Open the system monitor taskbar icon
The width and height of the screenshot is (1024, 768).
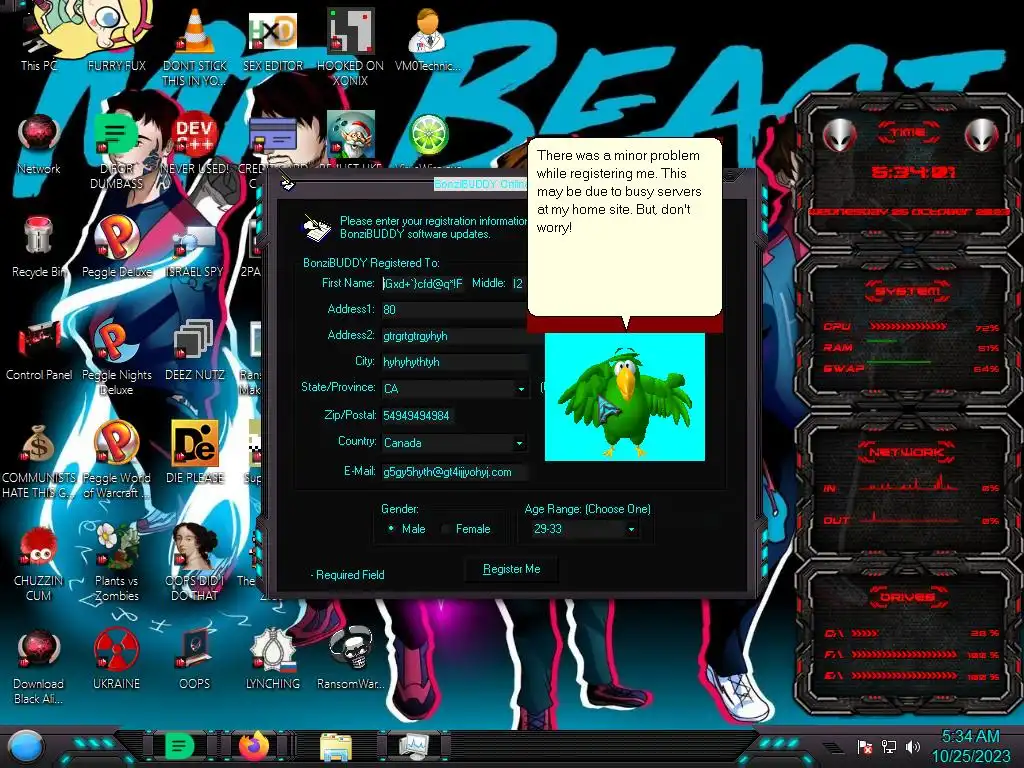pyautogui.click(x=414, y=746)
